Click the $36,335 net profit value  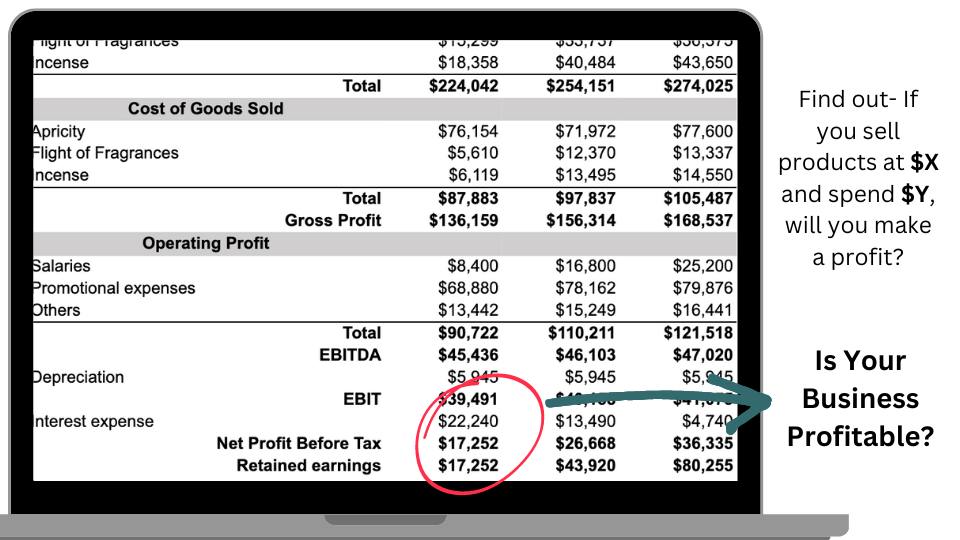click(x=703, y=443)
